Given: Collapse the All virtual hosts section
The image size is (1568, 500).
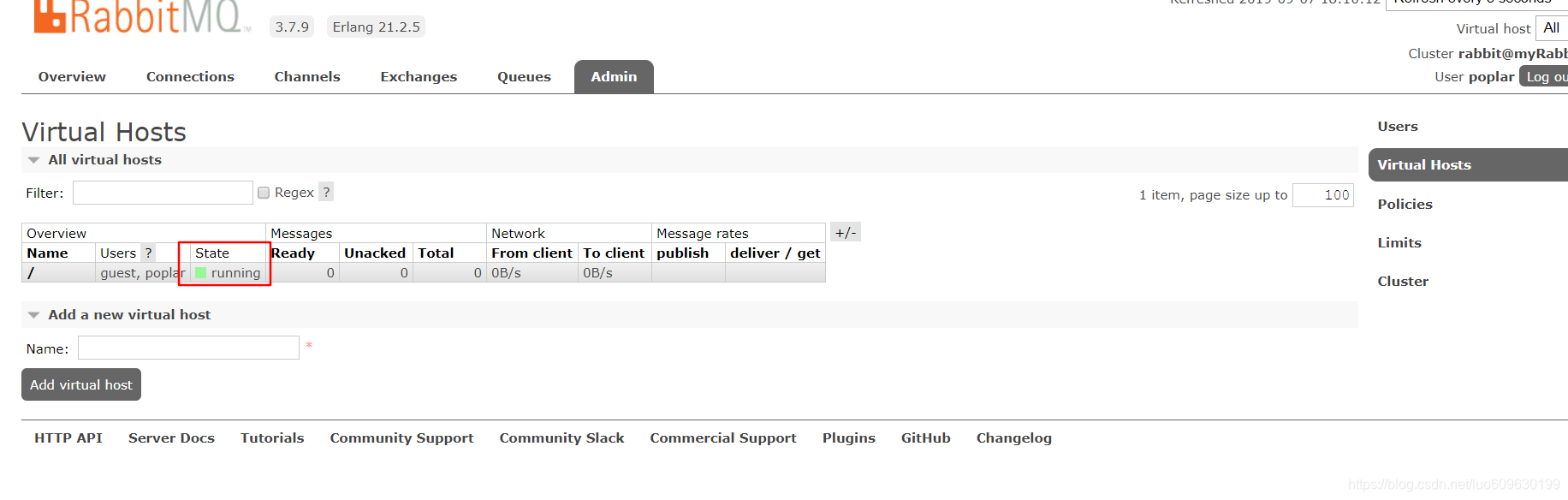Looking at the screenshot, I should coord(33,159).
